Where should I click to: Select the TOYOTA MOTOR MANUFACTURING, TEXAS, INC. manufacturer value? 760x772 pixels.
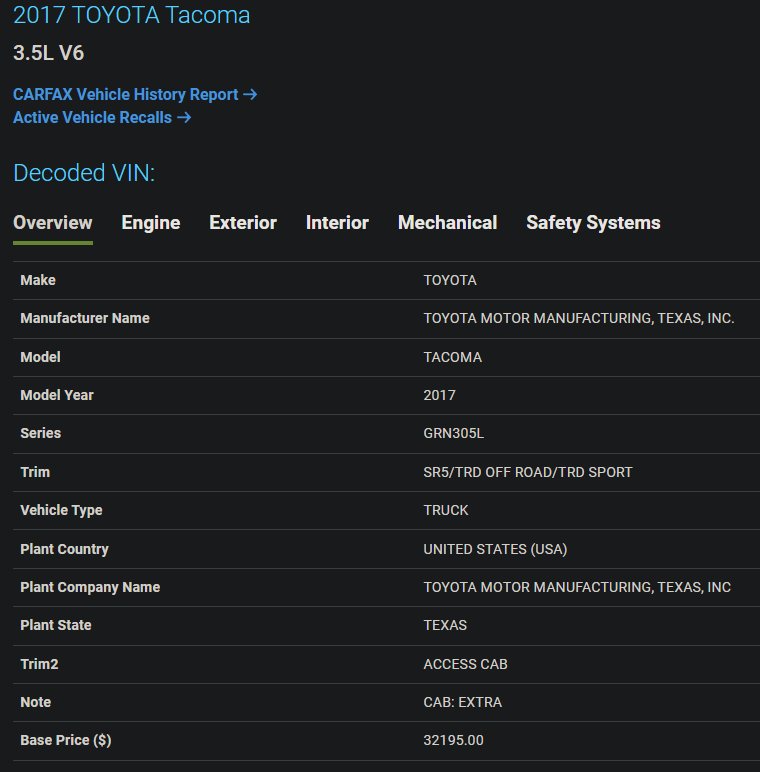pos(579,318)
